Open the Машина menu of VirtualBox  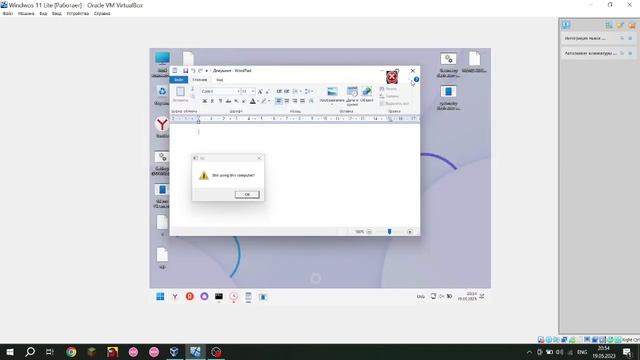26,13
